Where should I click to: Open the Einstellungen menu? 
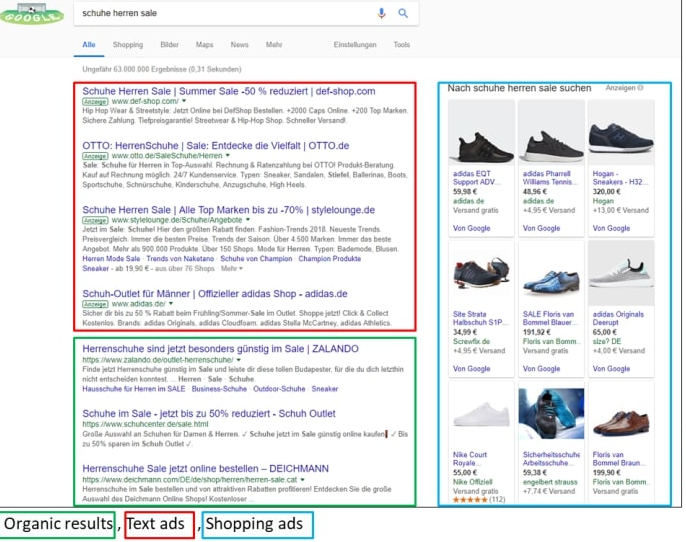pos(355,45)
